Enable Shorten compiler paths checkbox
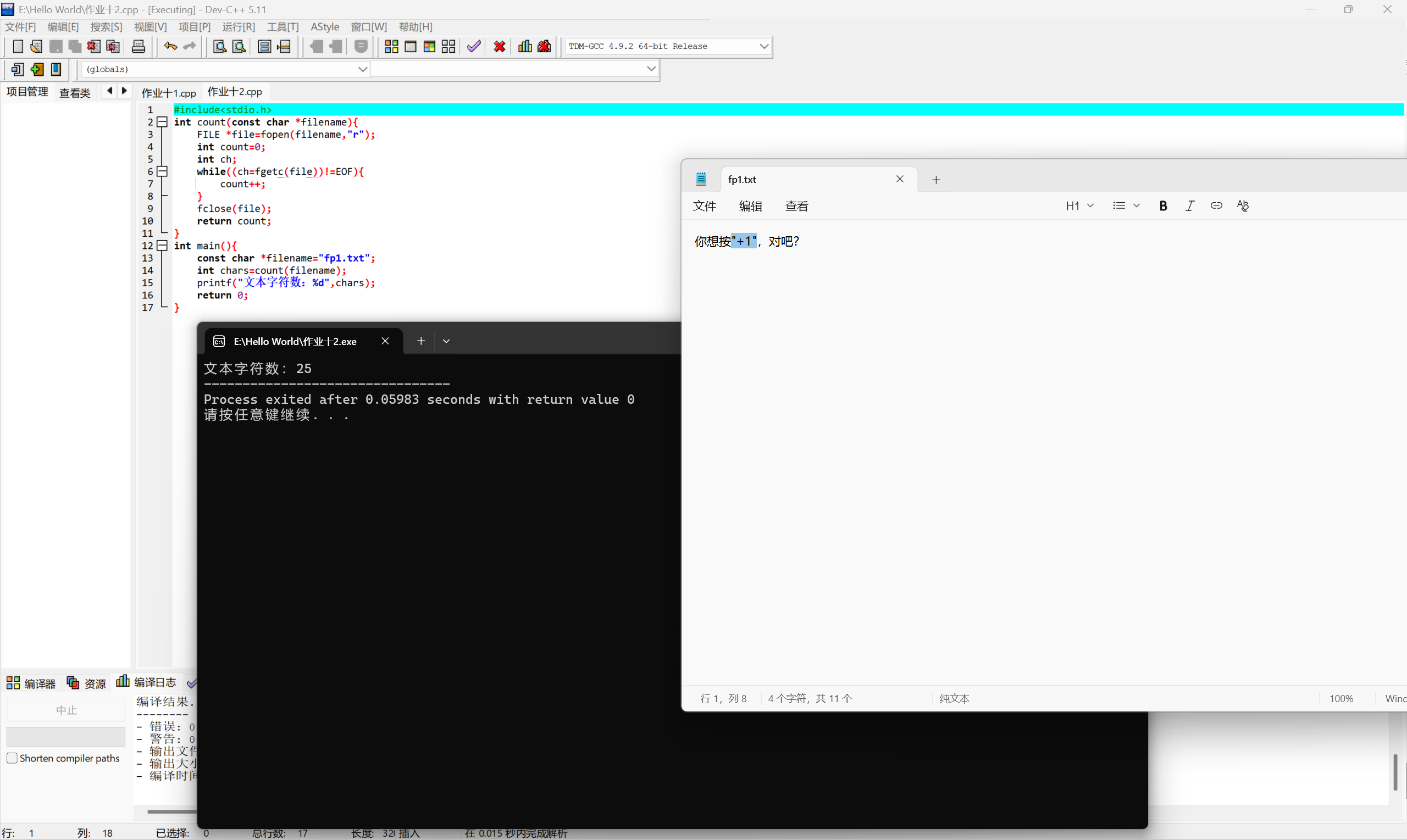Screen dimensions: 1407x840 click(x=12, y=758)
